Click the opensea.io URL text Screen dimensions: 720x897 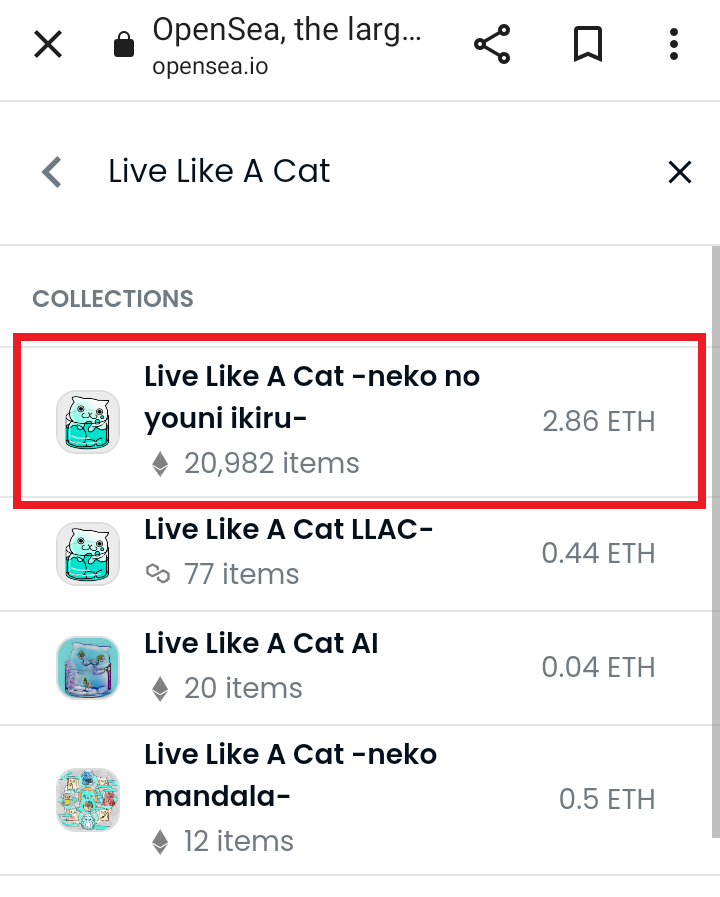point(210,67)
